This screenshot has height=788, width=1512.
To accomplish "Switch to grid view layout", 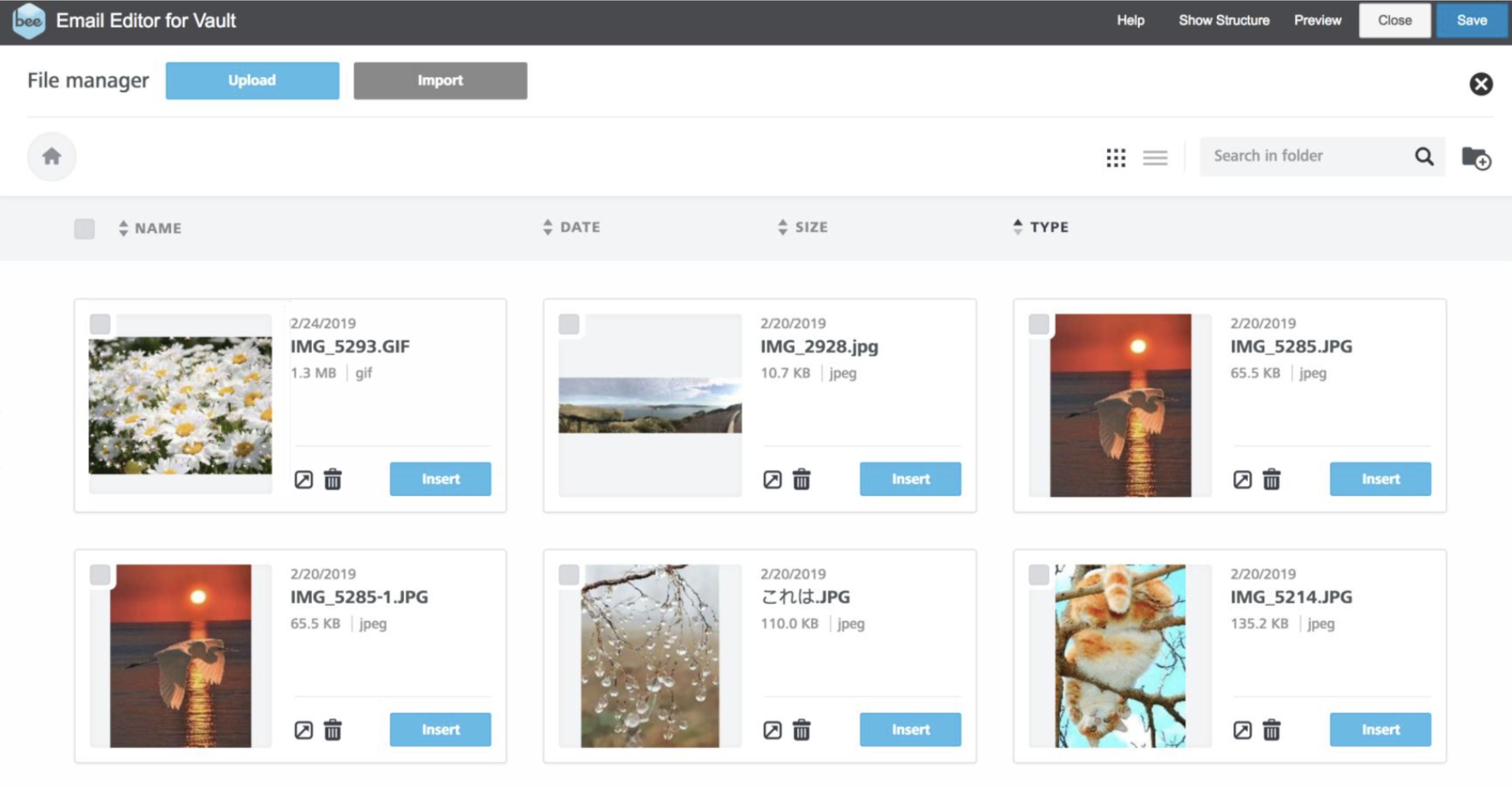I will [1116, 157].
